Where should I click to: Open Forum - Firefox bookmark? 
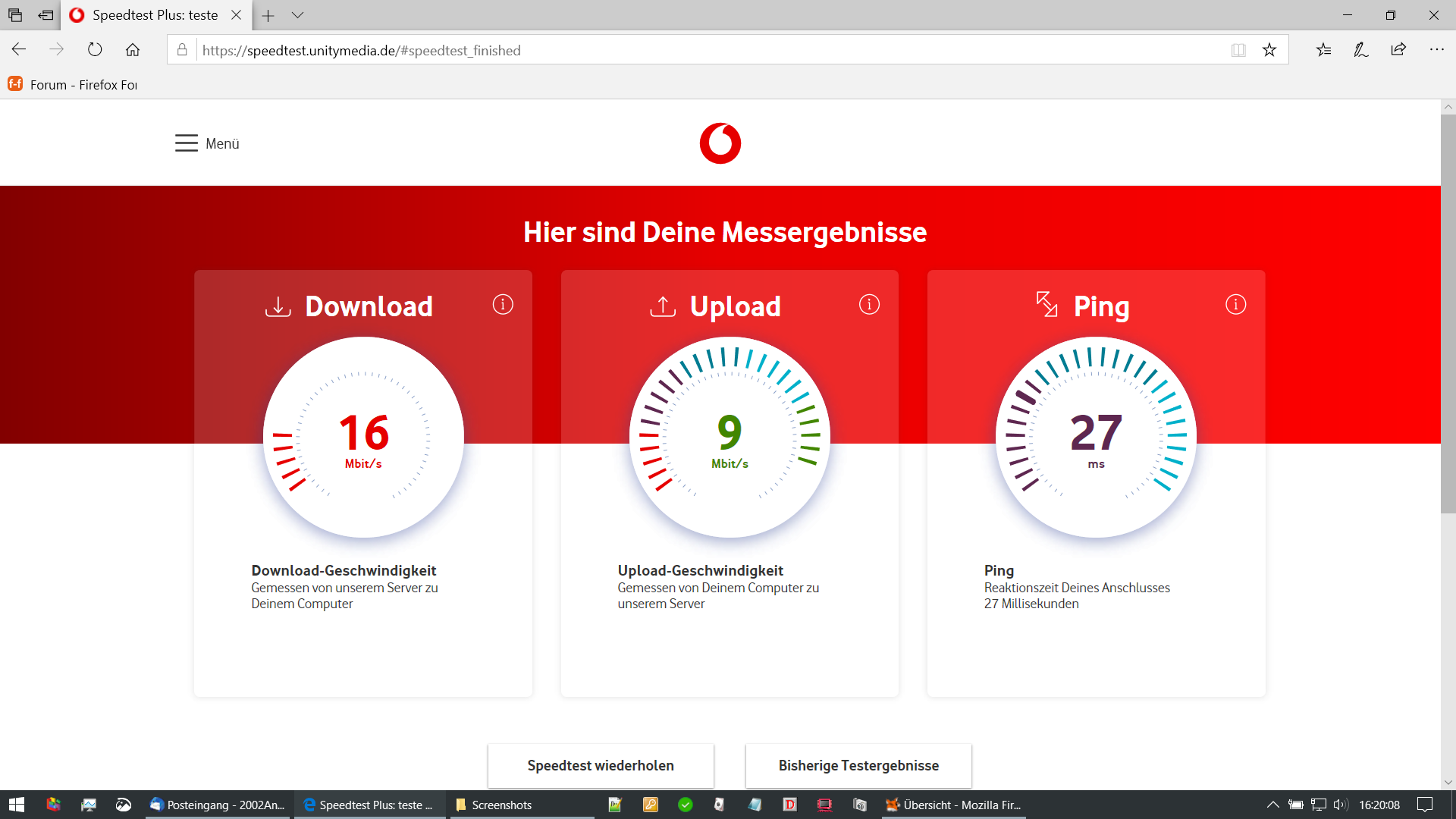point(74,84)
